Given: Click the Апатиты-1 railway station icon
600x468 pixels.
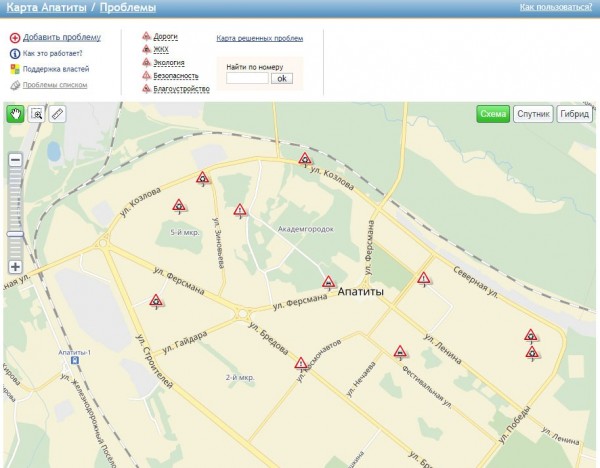Looking at the screenshot, I should pos(75,360).
